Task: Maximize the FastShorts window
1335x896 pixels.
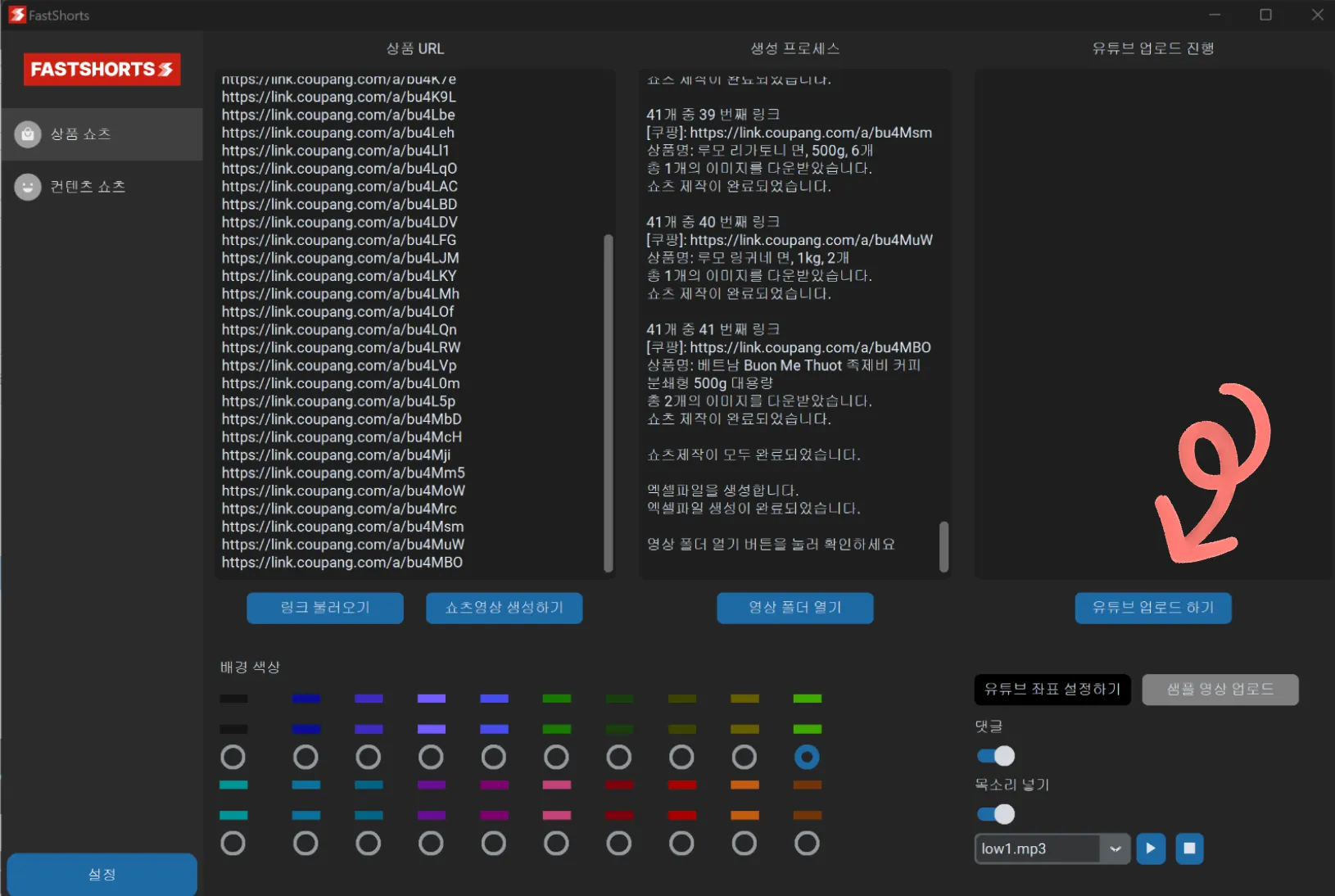Action: [x=1265, y=15]
